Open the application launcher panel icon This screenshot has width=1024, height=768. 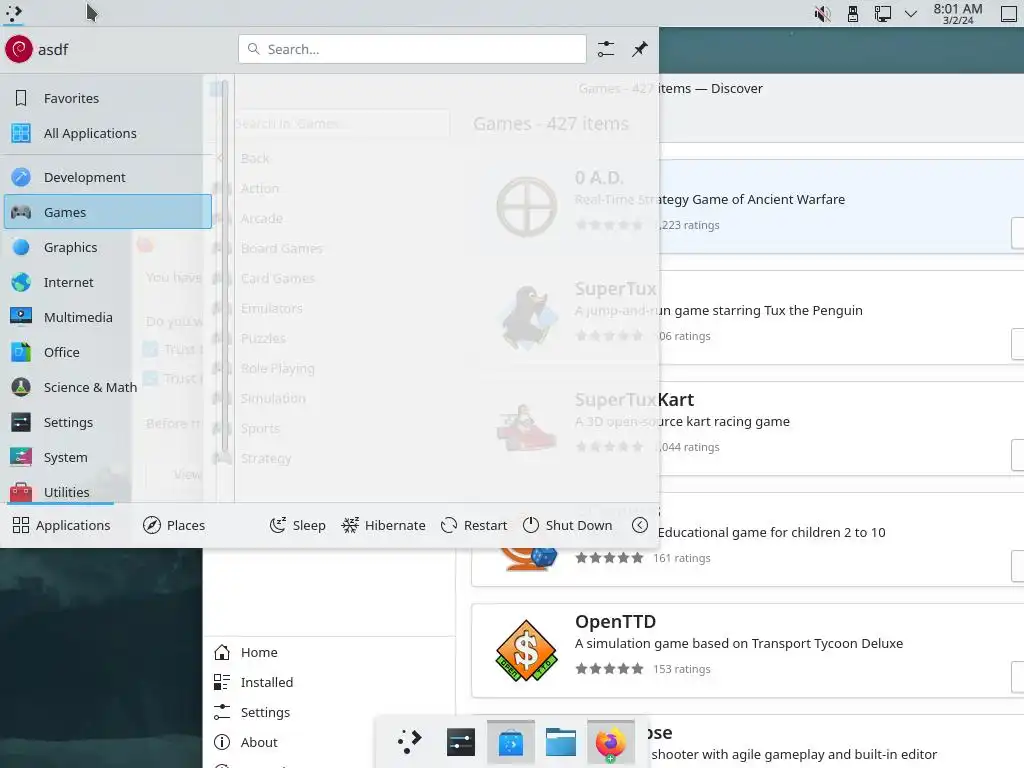14,13
